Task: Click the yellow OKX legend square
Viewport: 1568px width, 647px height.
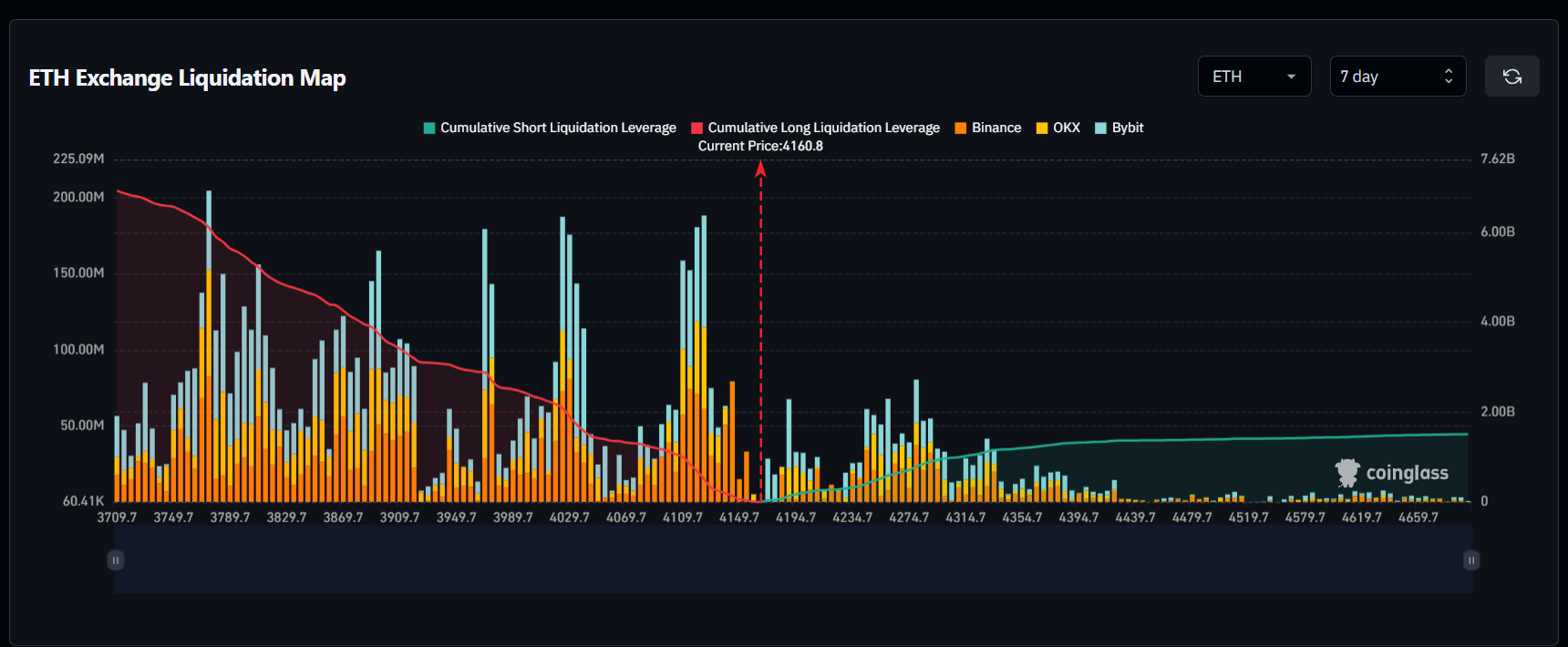Action: pos(1042,128)
